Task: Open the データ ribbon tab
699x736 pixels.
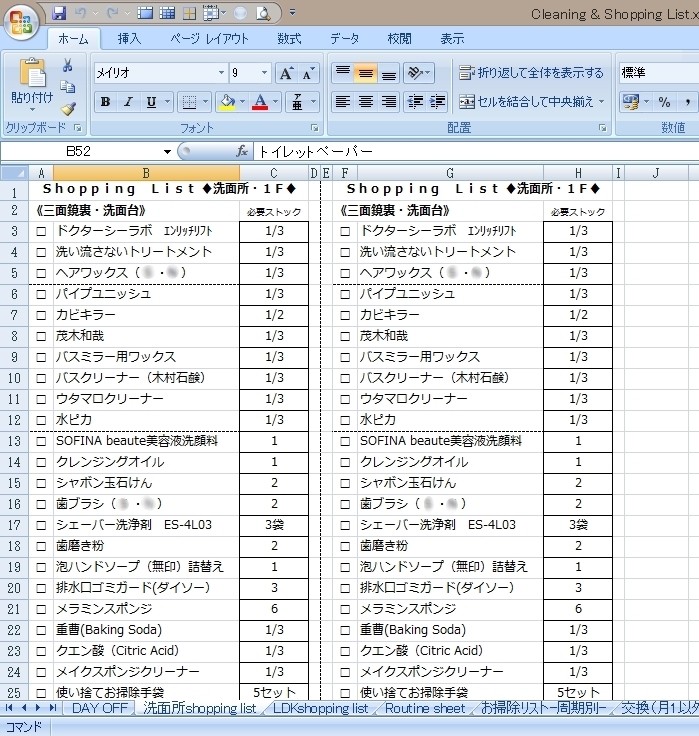Action: [345, 38]
